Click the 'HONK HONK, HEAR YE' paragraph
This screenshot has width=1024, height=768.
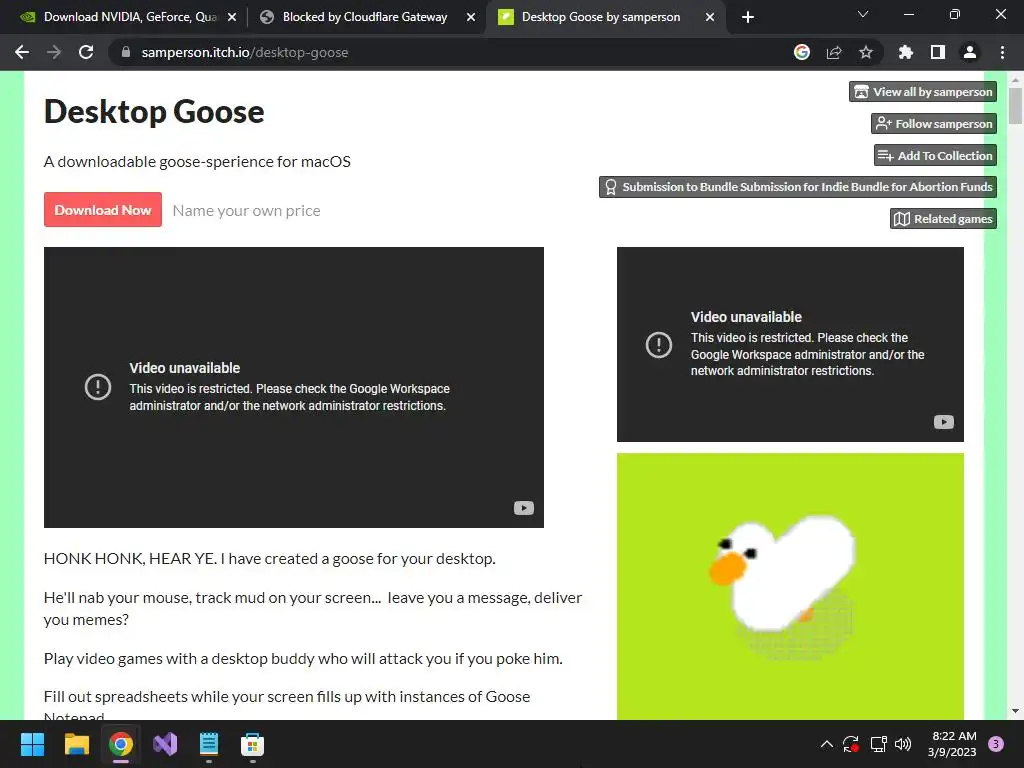pos(270,559)
